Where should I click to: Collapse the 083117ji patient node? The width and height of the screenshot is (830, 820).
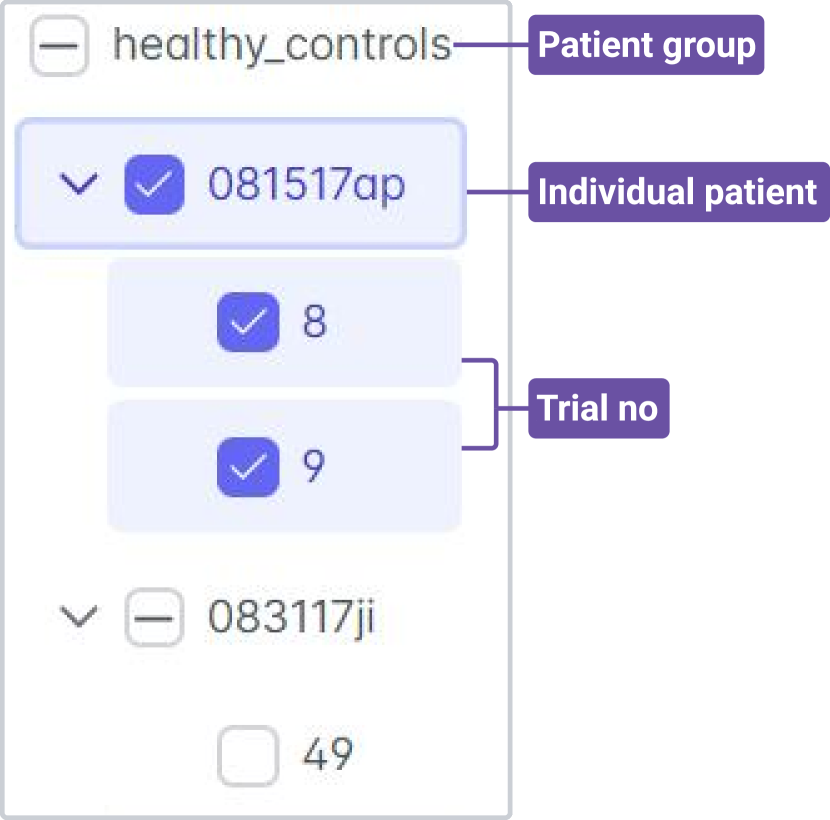[79, 617]
